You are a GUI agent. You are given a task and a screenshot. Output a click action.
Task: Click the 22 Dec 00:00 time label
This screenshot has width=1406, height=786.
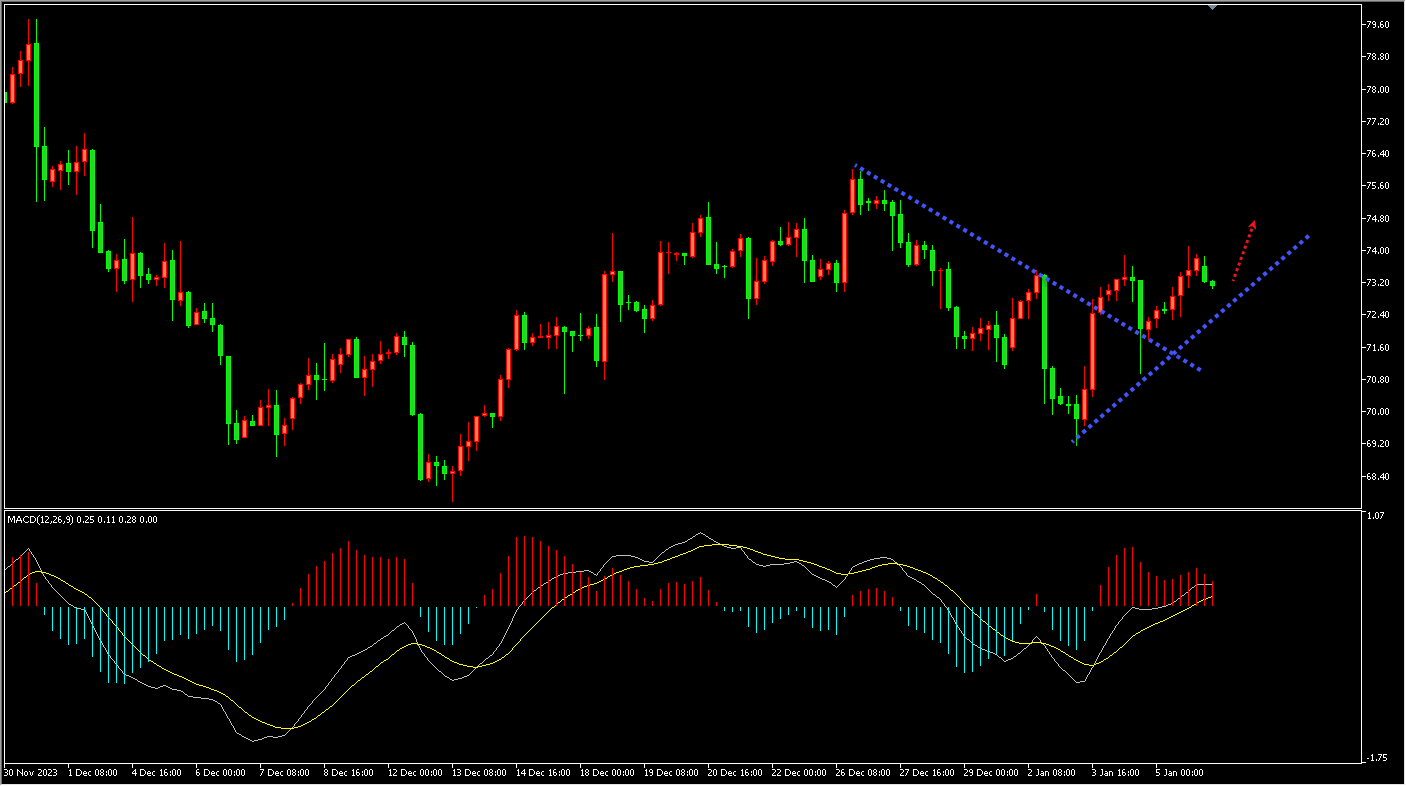pyautogui.click(x=800, y=773)
